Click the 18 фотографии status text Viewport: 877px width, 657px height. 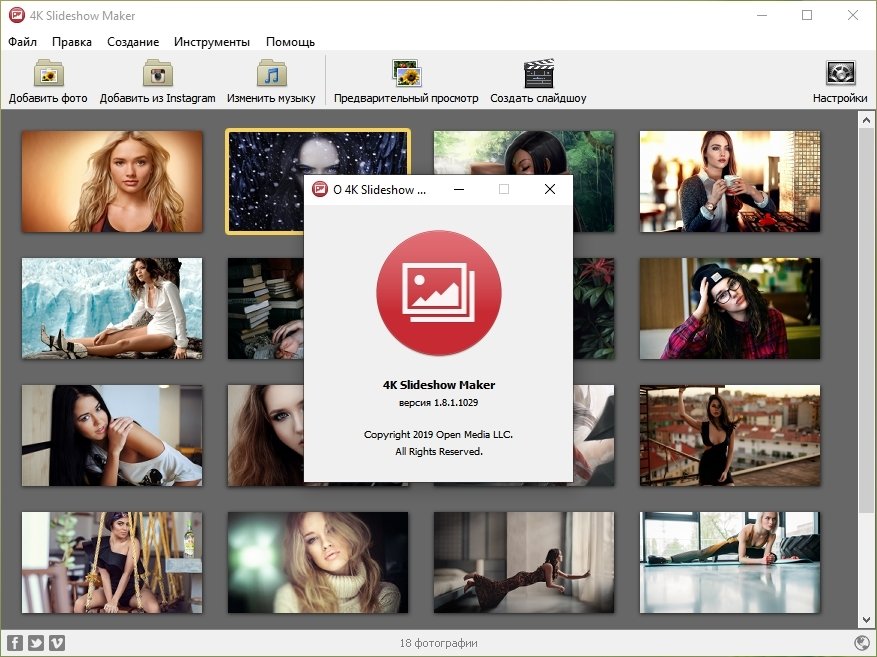(438, 643)
